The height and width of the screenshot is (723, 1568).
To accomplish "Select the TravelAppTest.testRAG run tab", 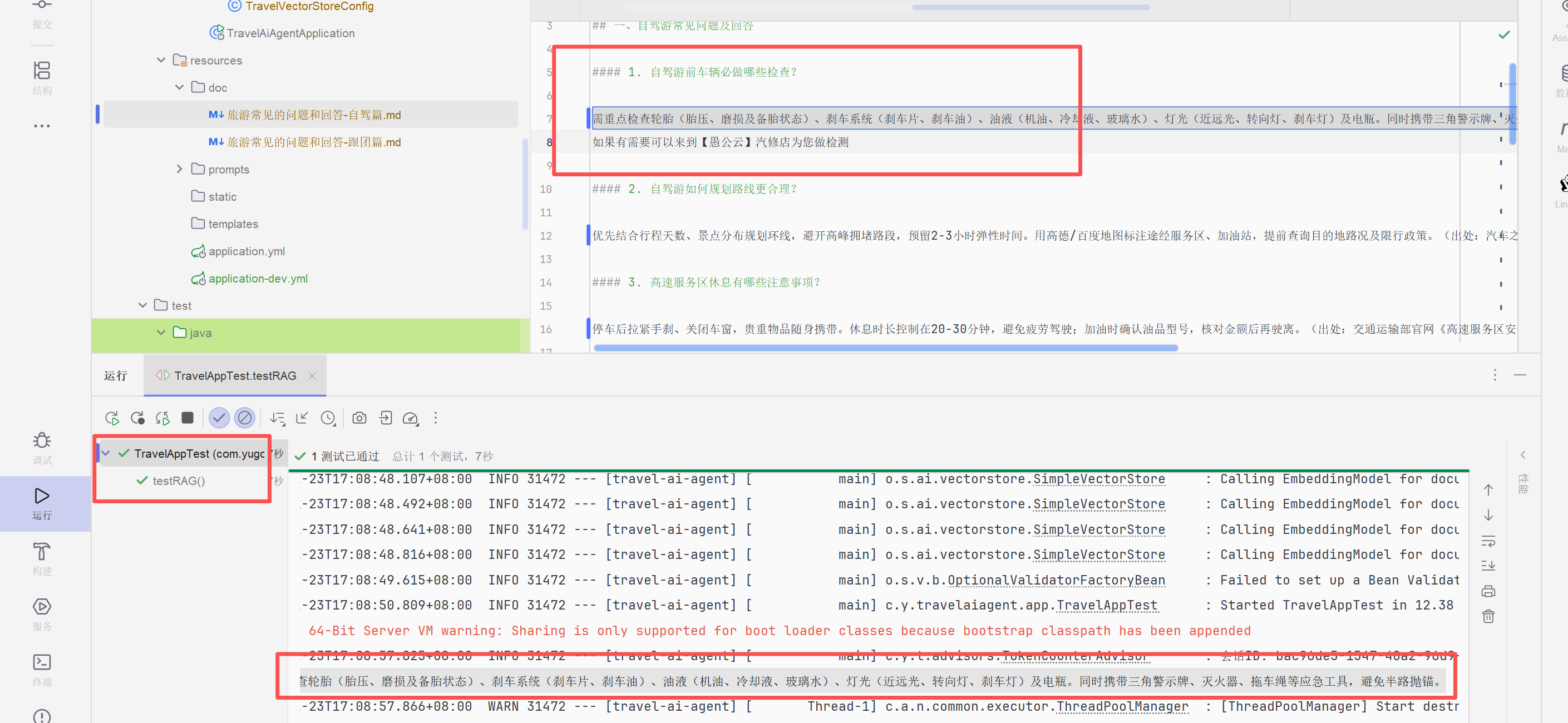I will click(235, 375).
